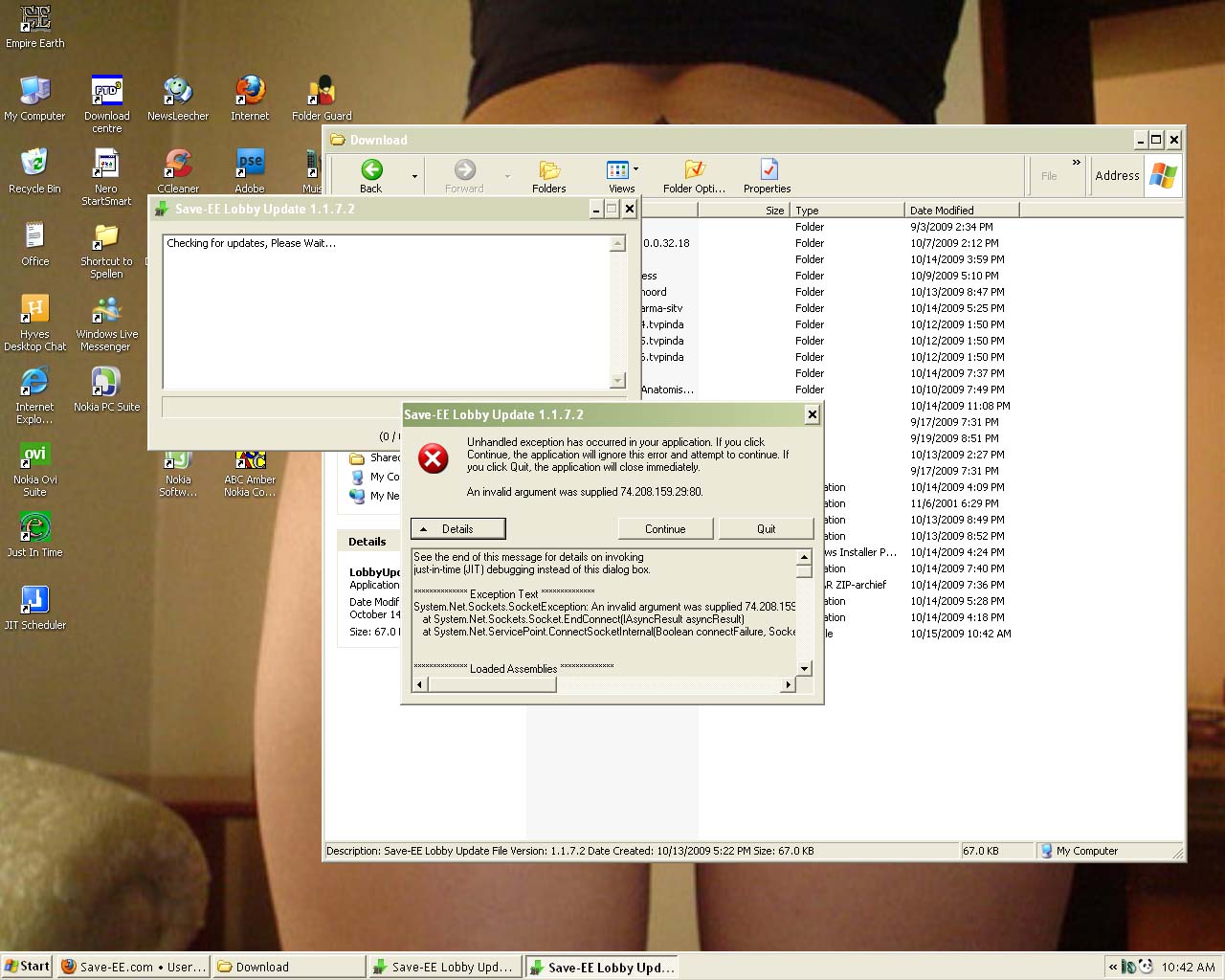Viewport: 1225px width, 980px height.
Task: Expand hidden system tray icons
Action: point(1113,967)
